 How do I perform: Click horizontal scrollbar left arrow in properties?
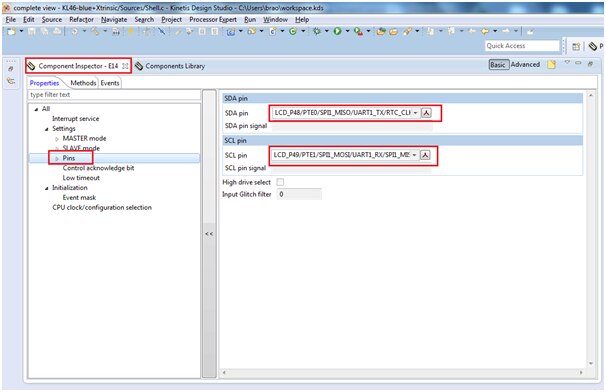[224, 373]
